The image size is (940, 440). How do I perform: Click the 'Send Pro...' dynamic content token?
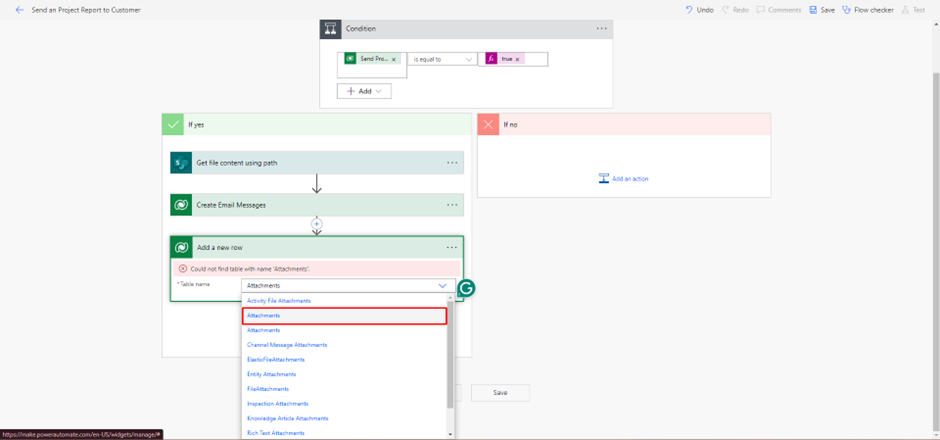(x=372, y=59)
